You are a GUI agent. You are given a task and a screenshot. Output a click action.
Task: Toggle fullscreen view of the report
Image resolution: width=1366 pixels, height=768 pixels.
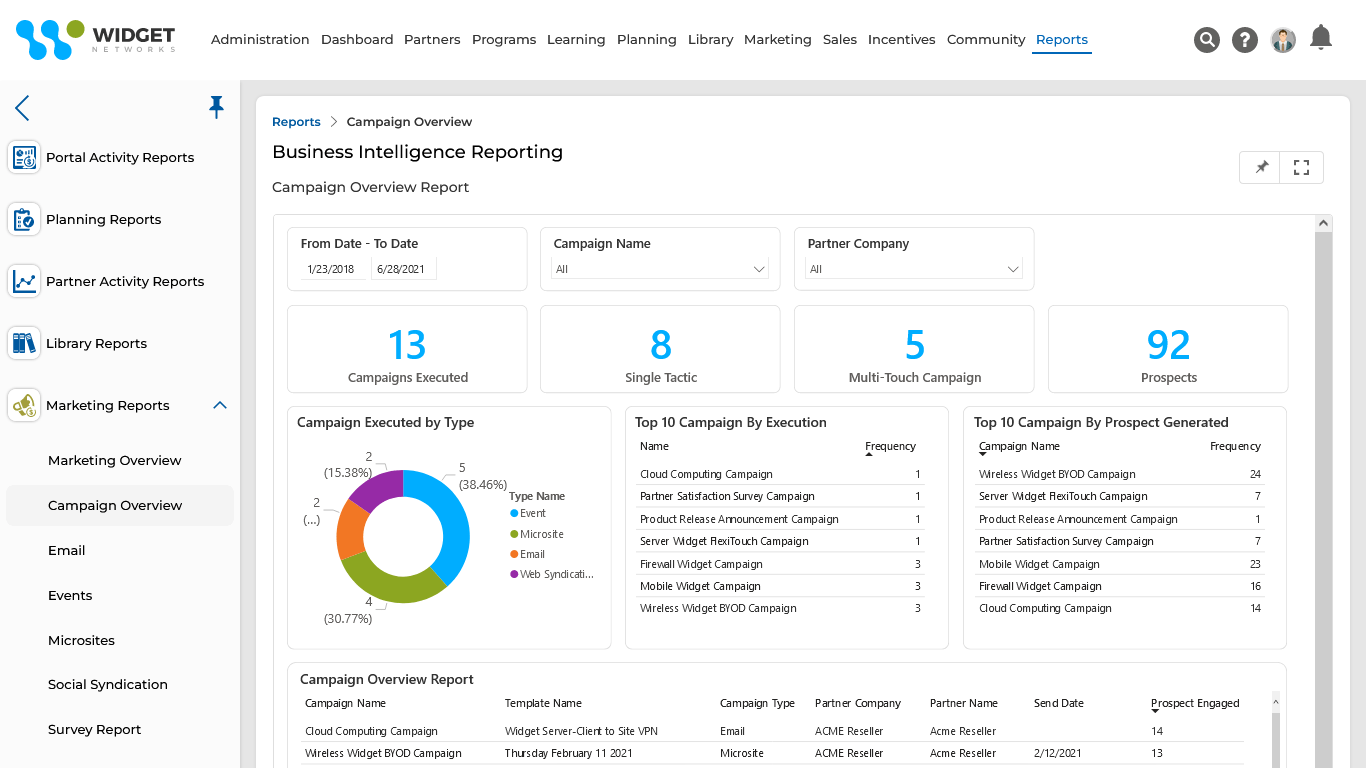pos(1301,167)
